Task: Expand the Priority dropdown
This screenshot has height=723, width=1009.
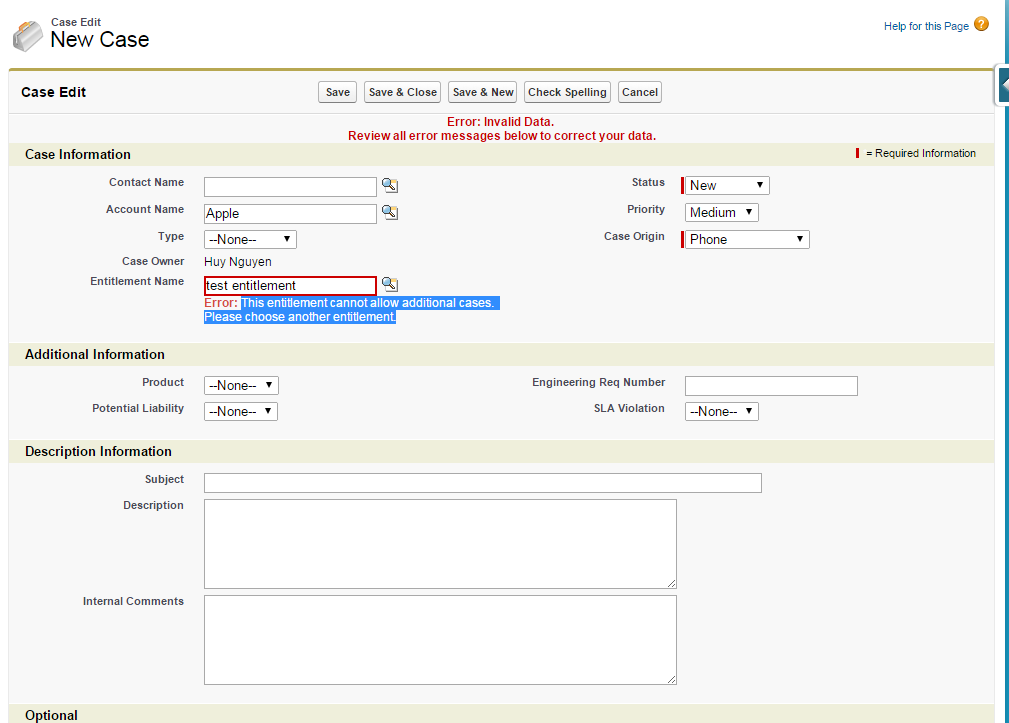Action: pos(722,212)
